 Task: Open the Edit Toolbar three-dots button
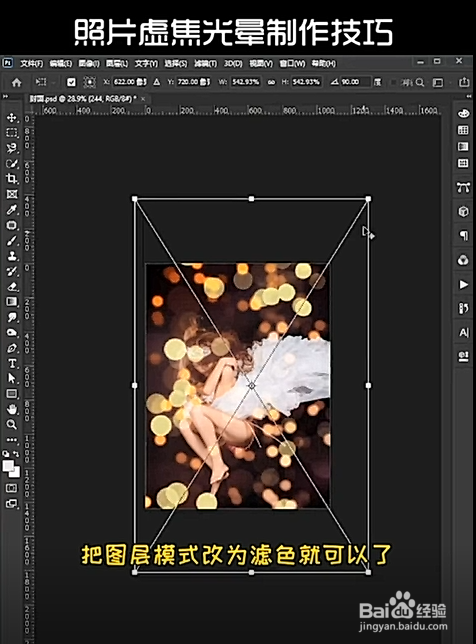[11, 439]
